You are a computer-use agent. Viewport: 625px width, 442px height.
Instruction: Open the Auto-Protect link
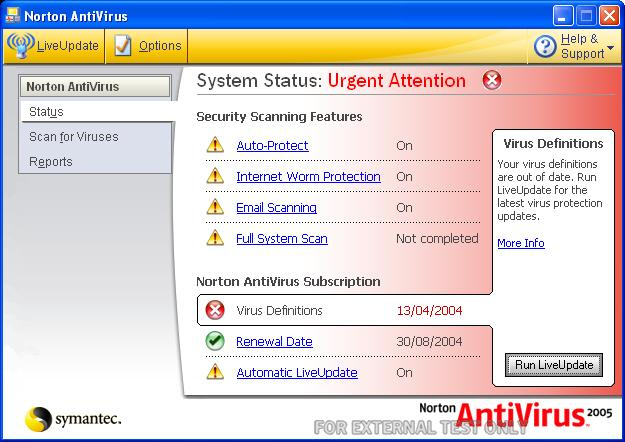pyautogui.click(x=272, y=146)
